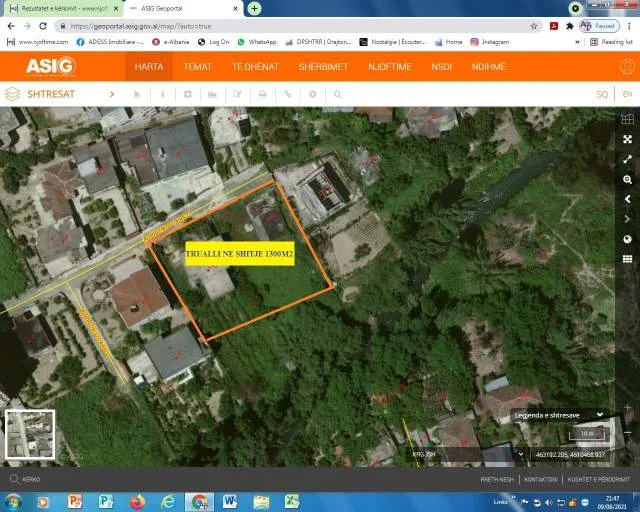Open the SHËRBIMET menu
The width and height of the screenshot is (640, 512).
323,67
